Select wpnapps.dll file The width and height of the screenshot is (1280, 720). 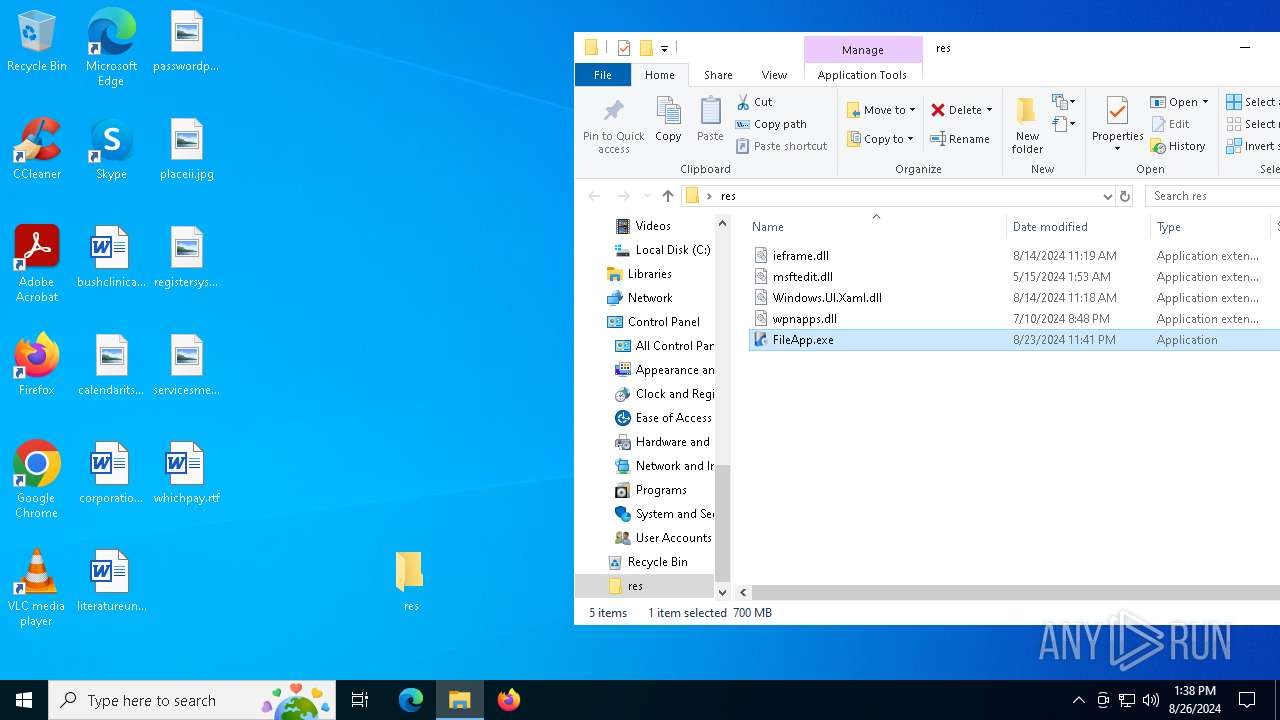[x=804, y=319]
